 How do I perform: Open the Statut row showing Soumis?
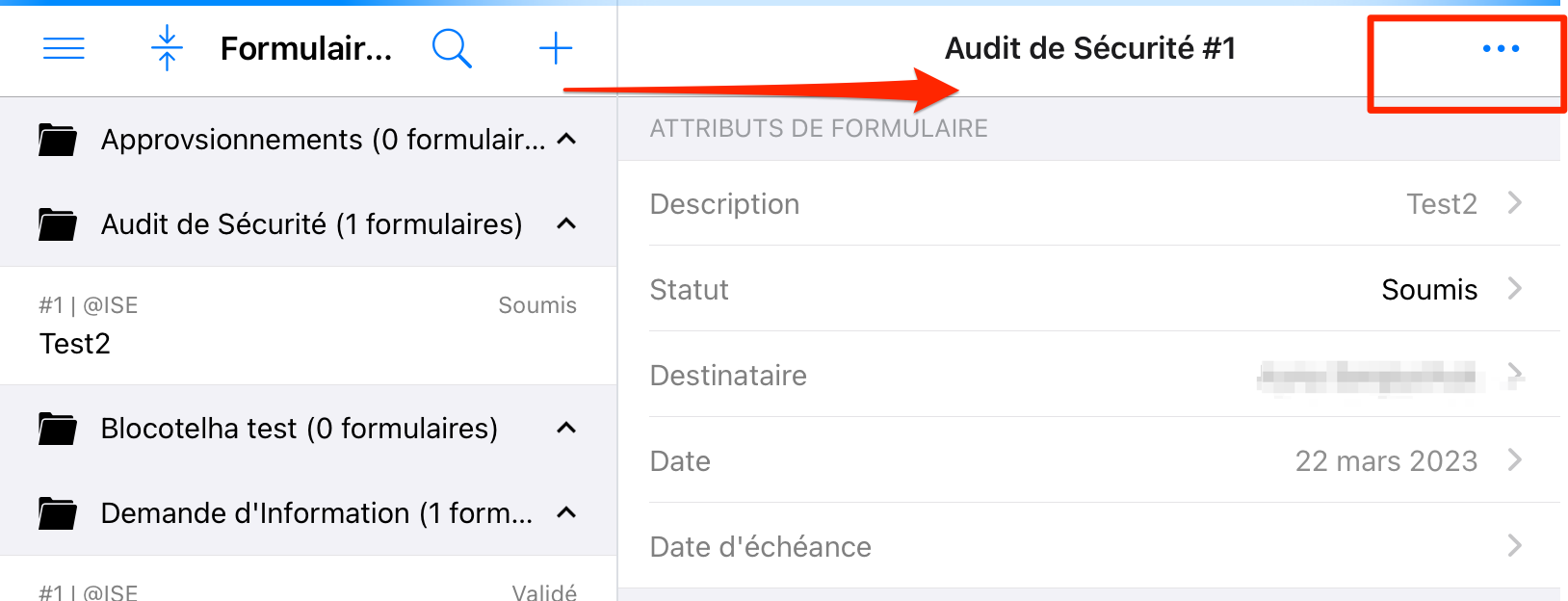click(x=1088, y=289)
